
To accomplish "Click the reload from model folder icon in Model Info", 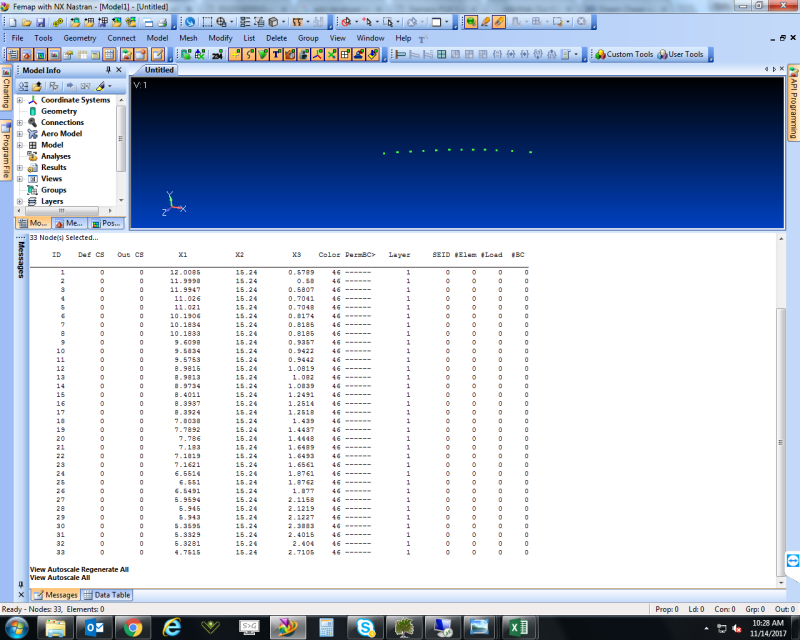I will pos(37,86).
